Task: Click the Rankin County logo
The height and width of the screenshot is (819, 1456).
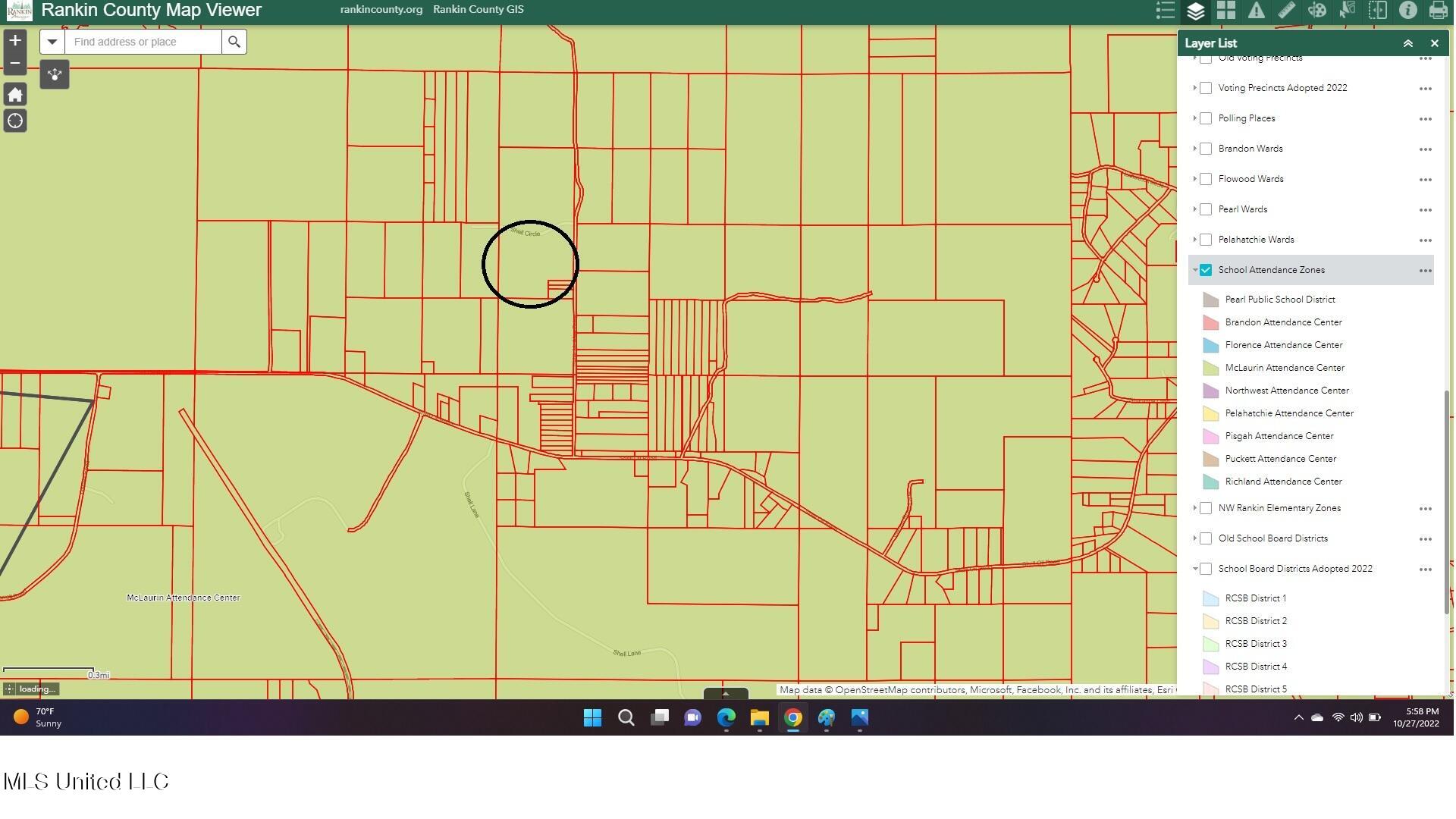Action: 19,11
